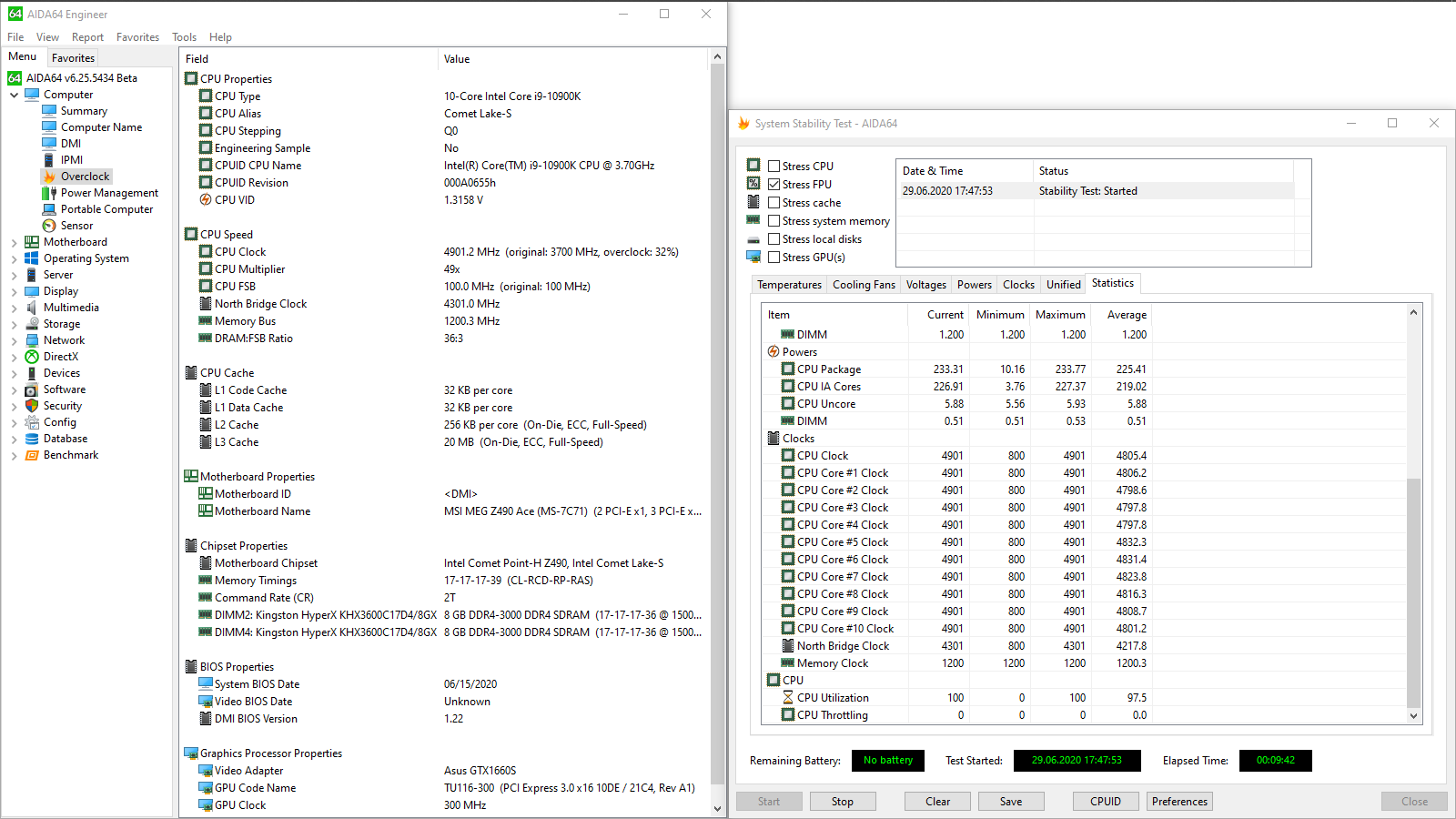1456x819 pixels.
Task: Click the Statistics list scrollbar thumb
Action: pos(1413,592)
